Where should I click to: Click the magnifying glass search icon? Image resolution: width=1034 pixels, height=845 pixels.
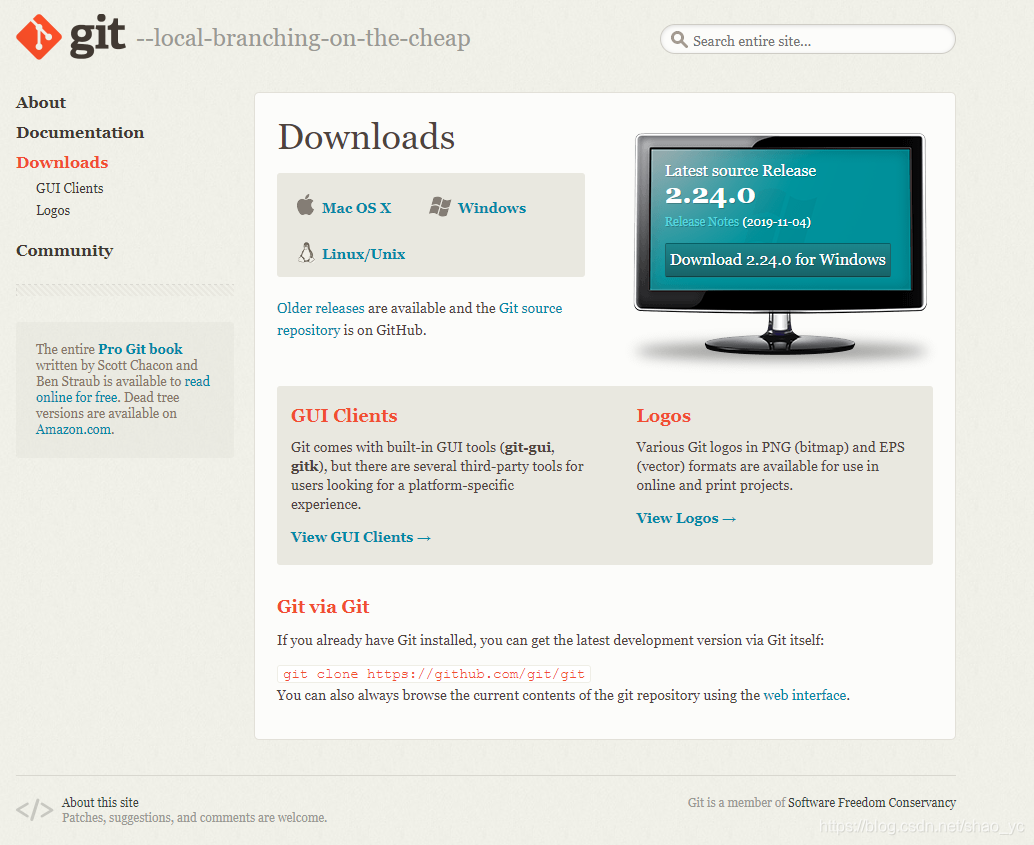coord(679,40)
